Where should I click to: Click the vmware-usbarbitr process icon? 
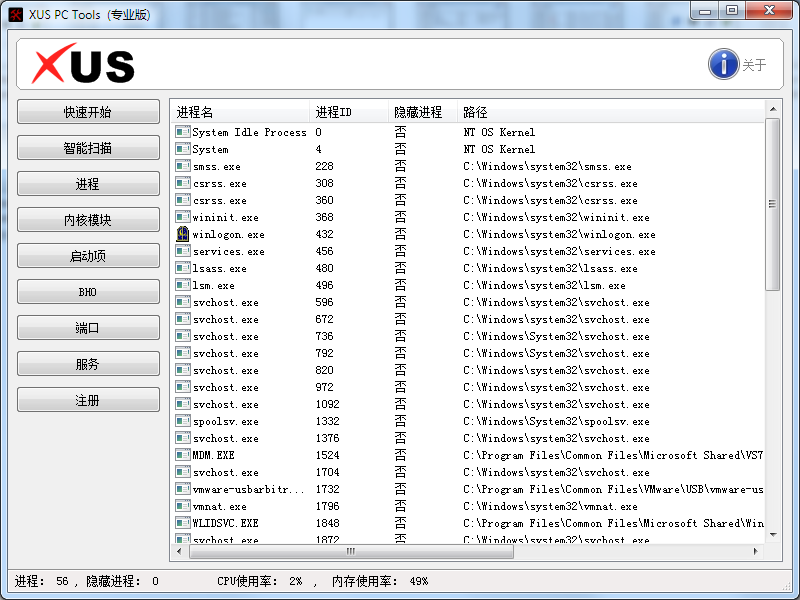click(x=182, y=489)
